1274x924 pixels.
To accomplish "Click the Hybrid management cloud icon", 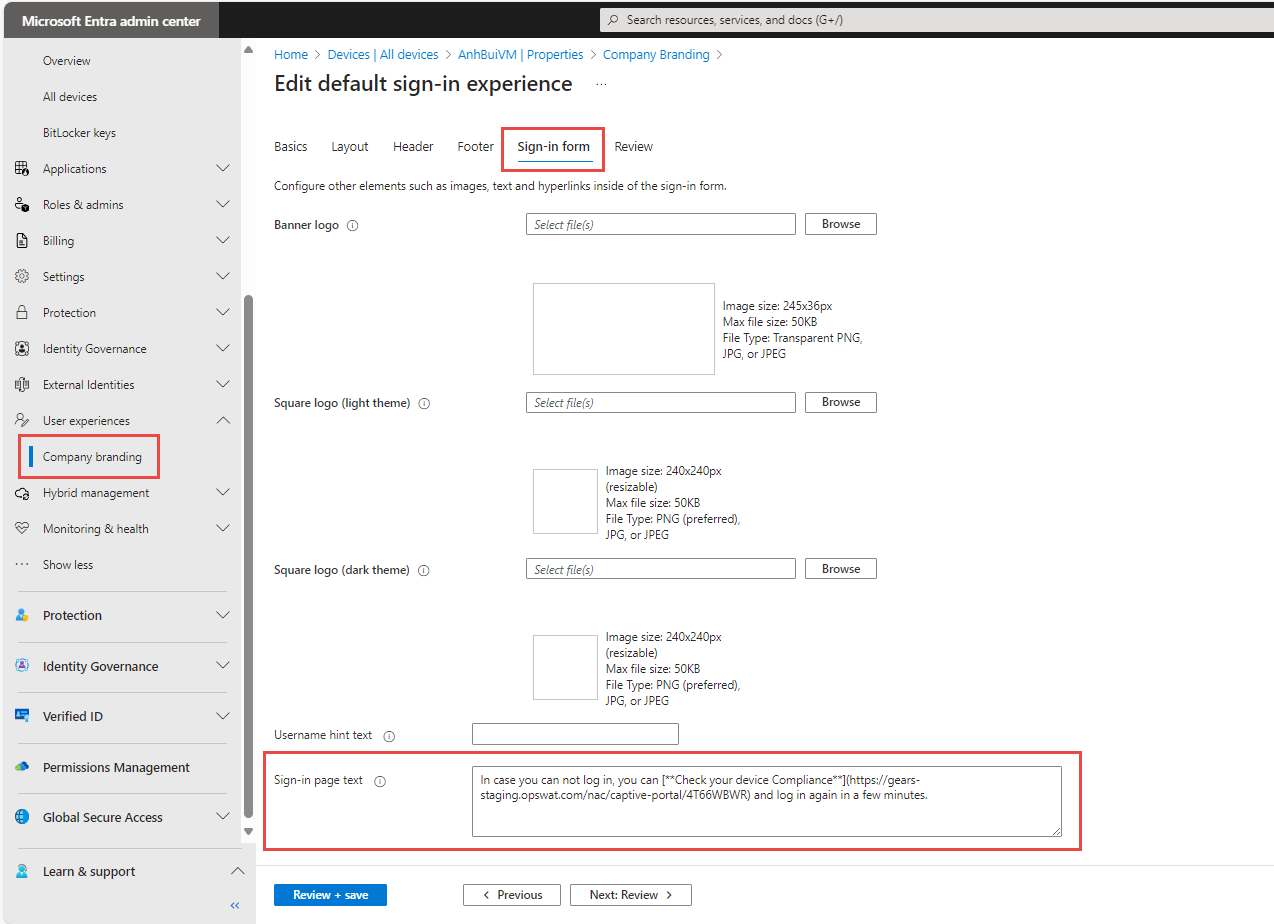I will [22, 493].
